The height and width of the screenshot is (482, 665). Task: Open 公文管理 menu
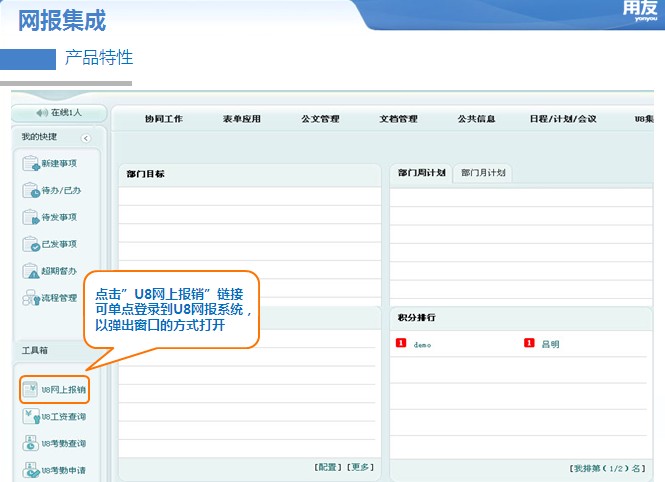320,119
